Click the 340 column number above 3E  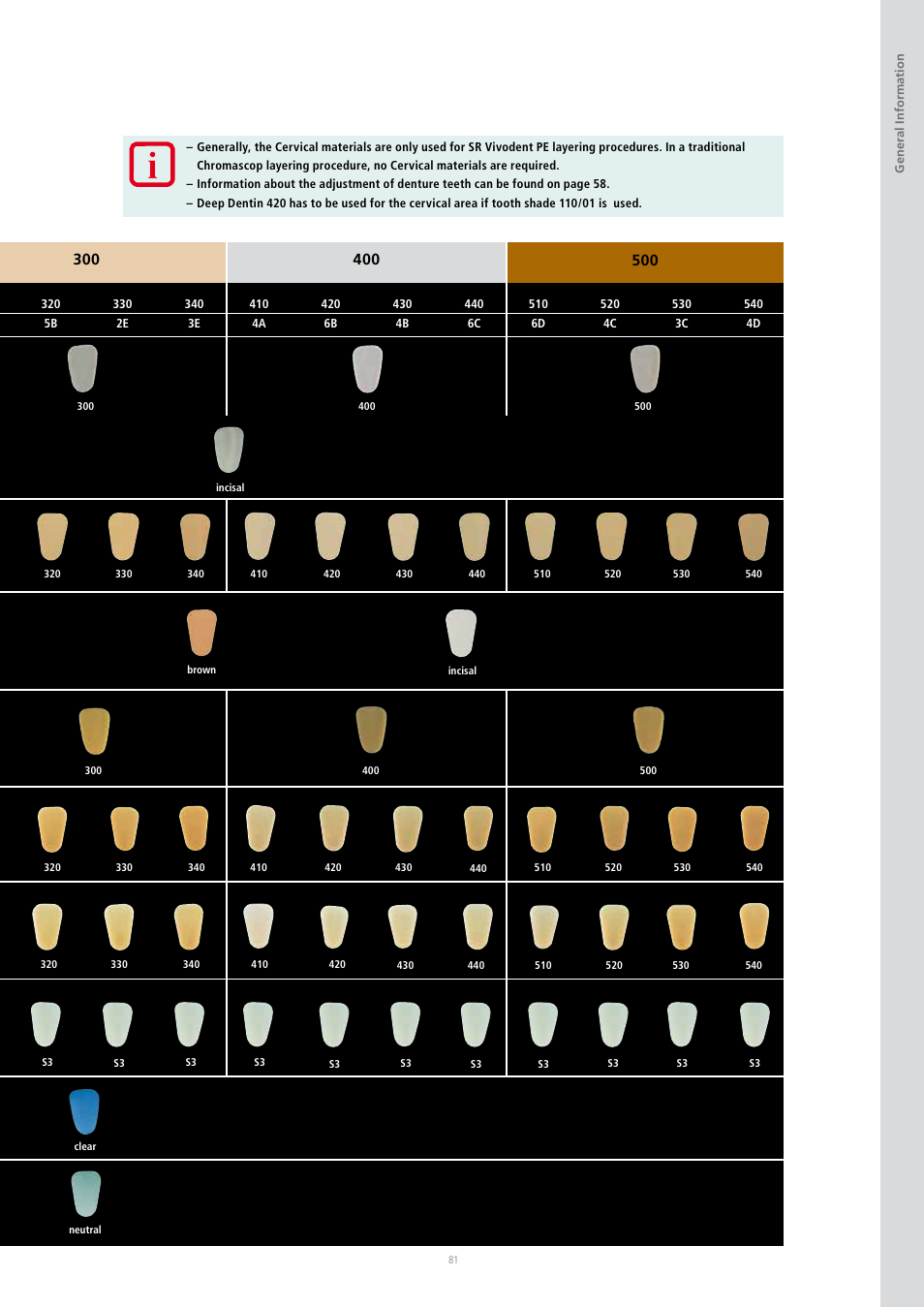(194, 304)
